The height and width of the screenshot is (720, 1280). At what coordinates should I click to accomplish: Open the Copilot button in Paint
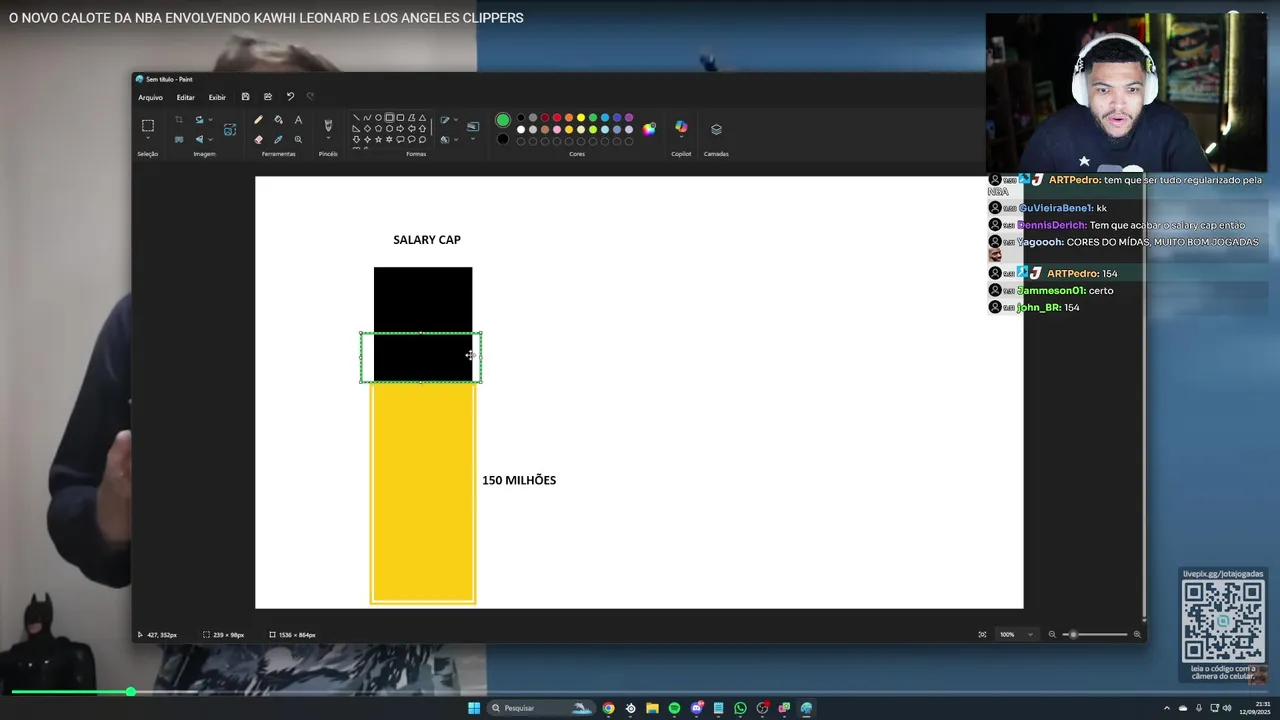681,127
